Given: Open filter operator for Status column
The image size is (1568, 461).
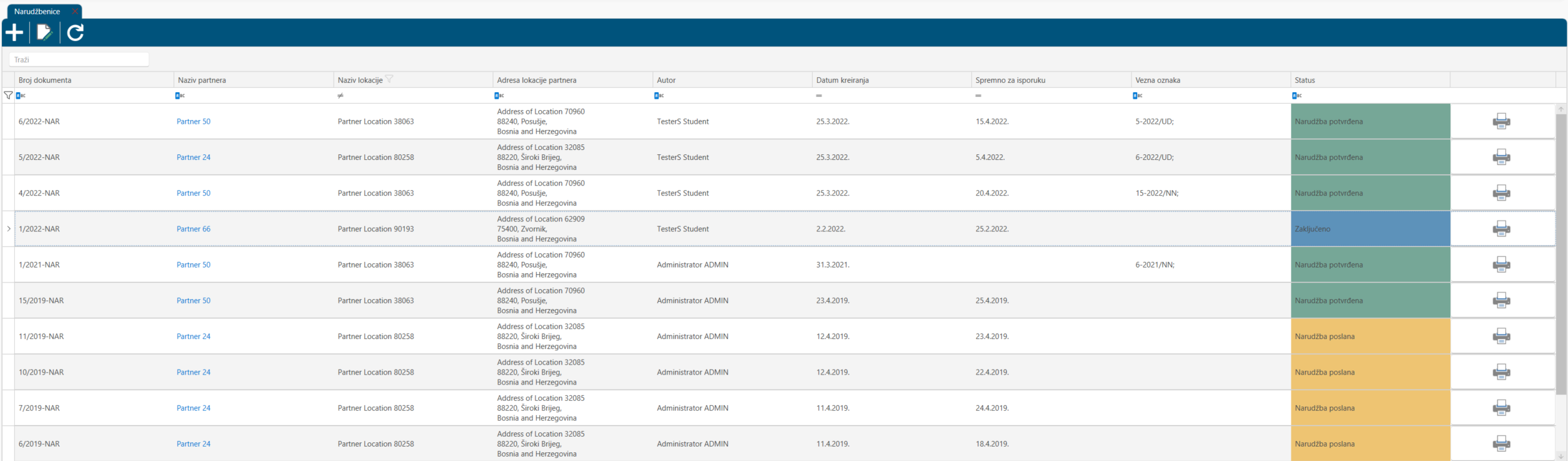Looking at the screenshot, I should pyautogui.click(x=1296, y=95).
